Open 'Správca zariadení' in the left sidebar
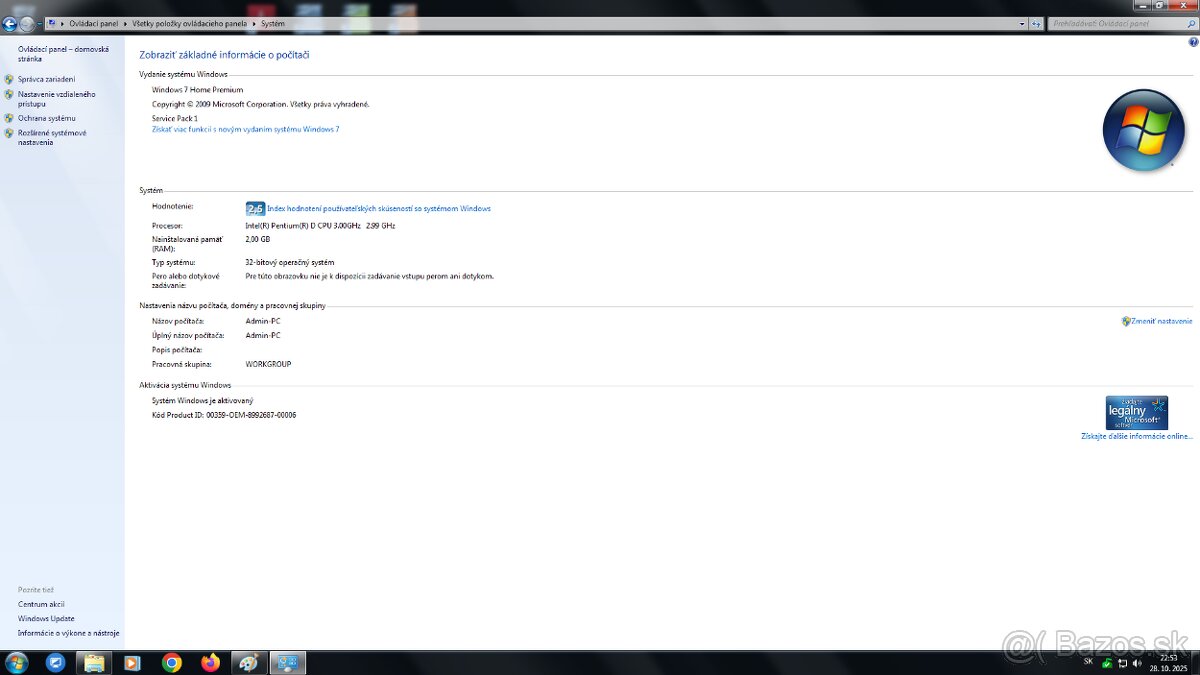This screenshot has width=1200, height=675. click(x=46, y=79)
